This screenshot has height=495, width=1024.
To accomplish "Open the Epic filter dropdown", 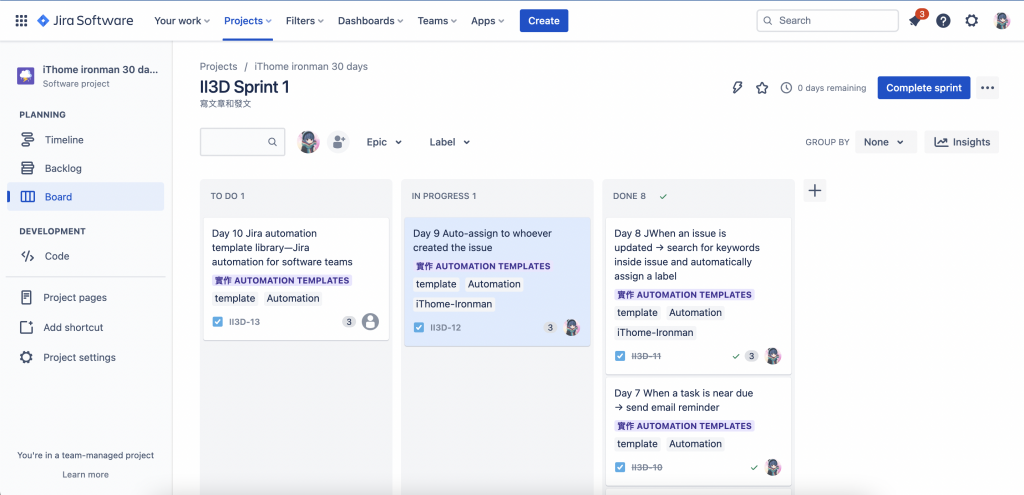I will 384,142.
